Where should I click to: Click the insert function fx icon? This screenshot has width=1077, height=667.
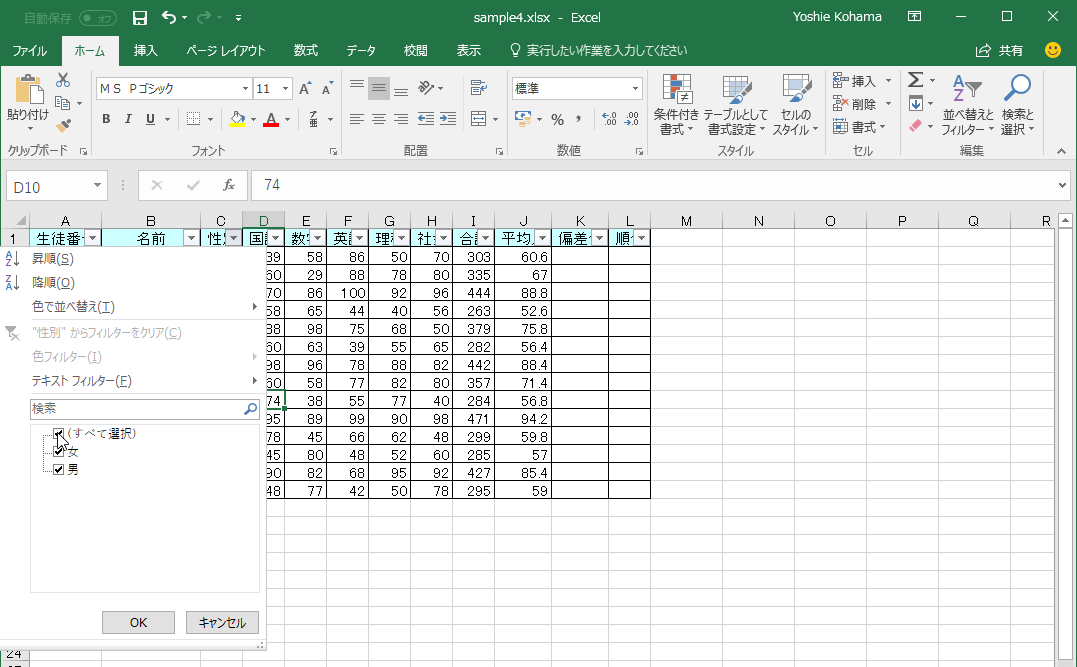(x=228, y=185)
